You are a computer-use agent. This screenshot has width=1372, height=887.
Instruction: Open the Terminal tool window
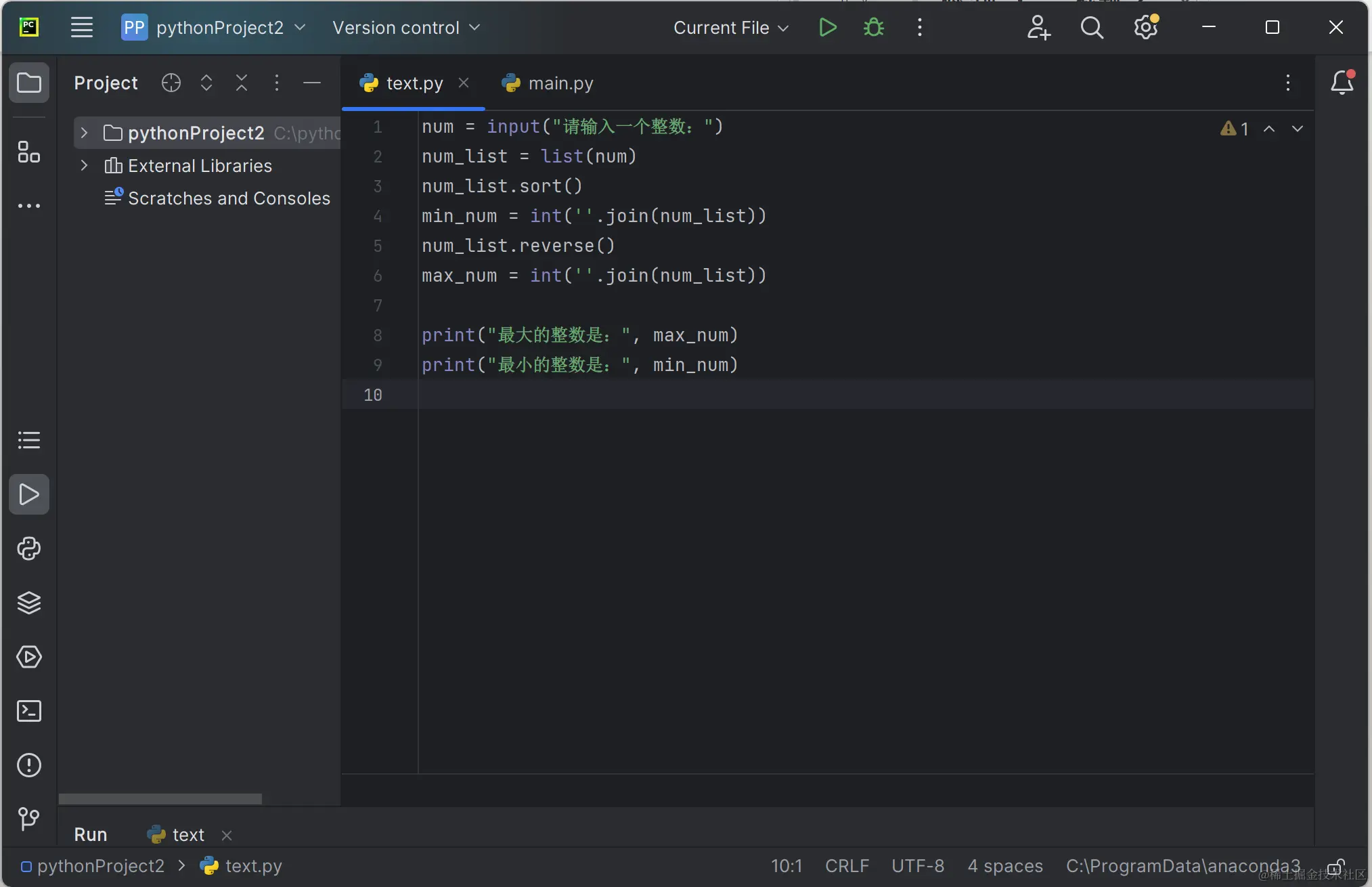[x=28, y=711]
